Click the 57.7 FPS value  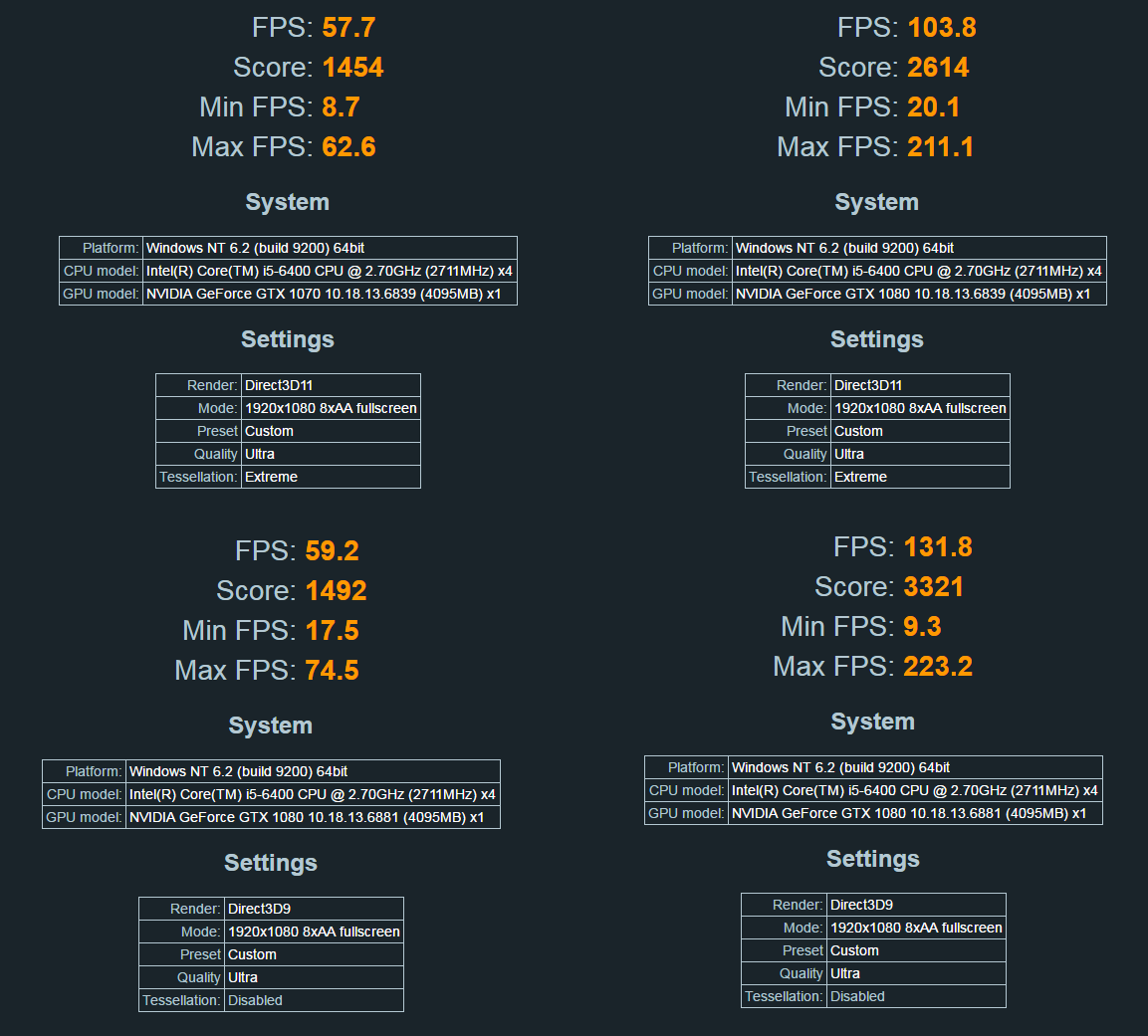348,28
